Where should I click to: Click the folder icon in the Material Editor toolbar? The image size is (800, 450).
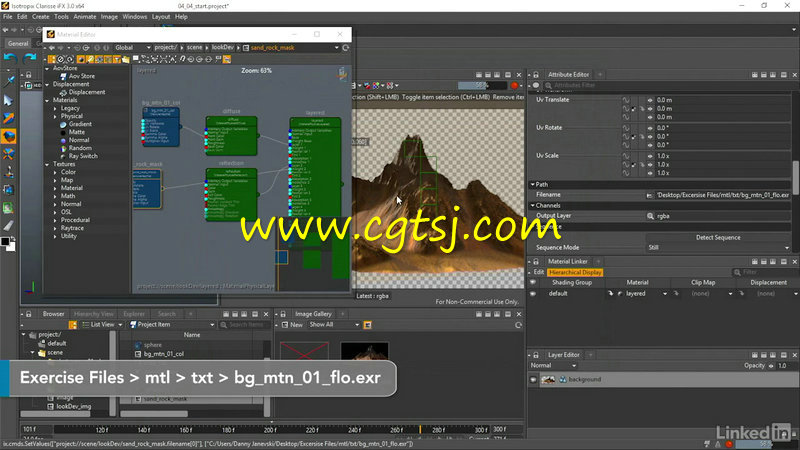[x=126, y=59]
